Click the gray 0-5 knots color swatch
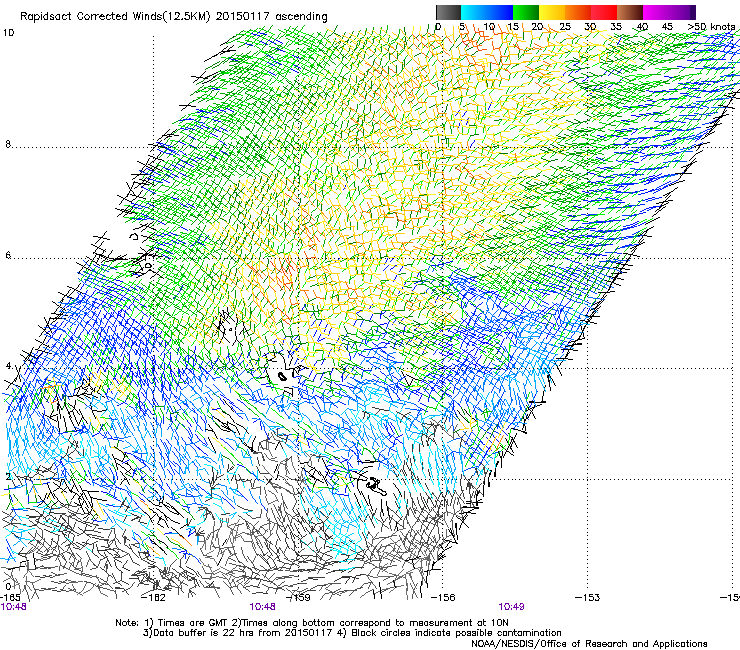Screen dimensions: 740x650 click(448, 12)
